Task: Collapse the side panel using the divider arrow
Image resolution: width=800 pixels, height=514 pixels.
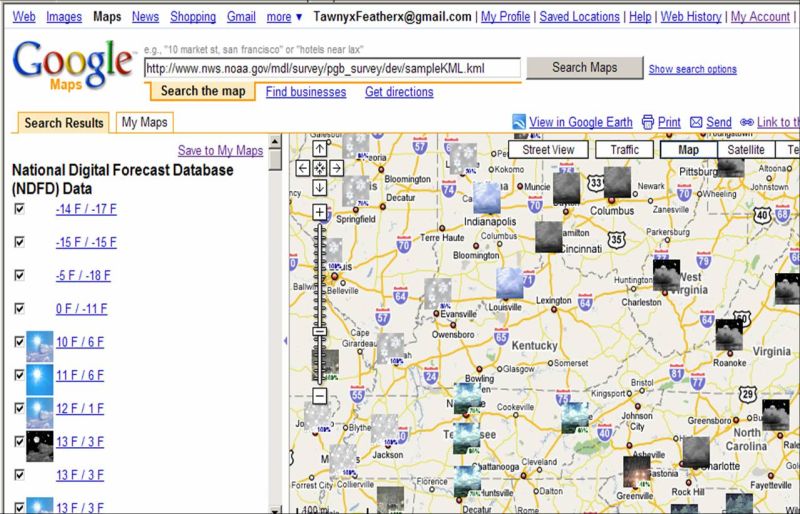Action: tap(285, 340)
